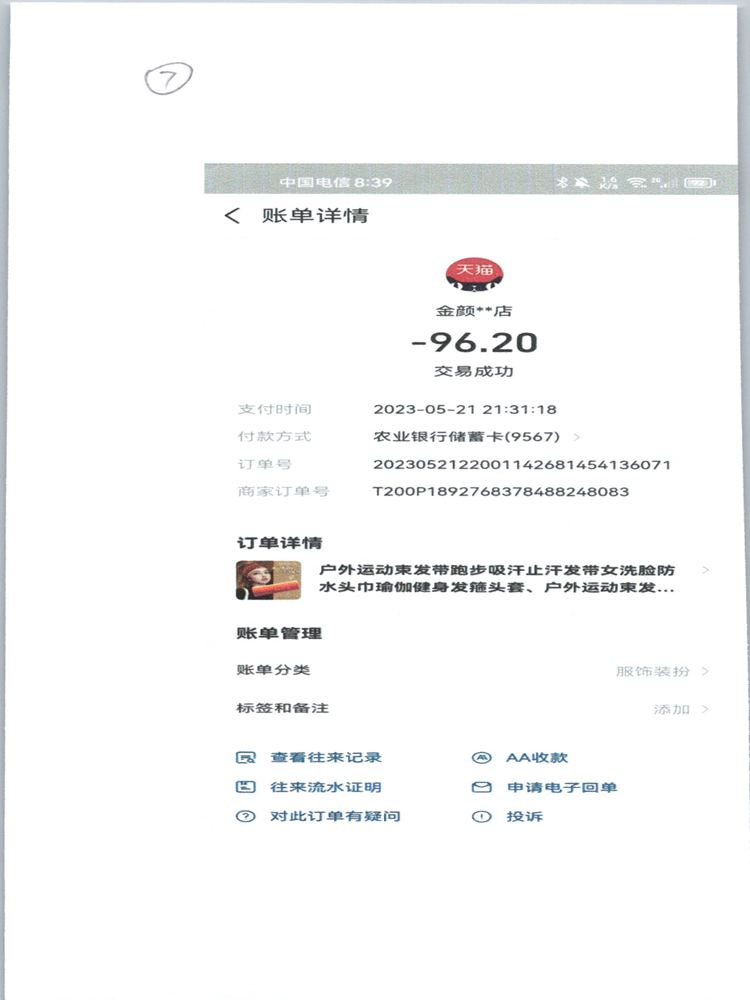Image resolution: width=750 pixels, height=1000 pixels.
Task: Tap the Wi-Fi status icon
Action: [x=636, y=182]
